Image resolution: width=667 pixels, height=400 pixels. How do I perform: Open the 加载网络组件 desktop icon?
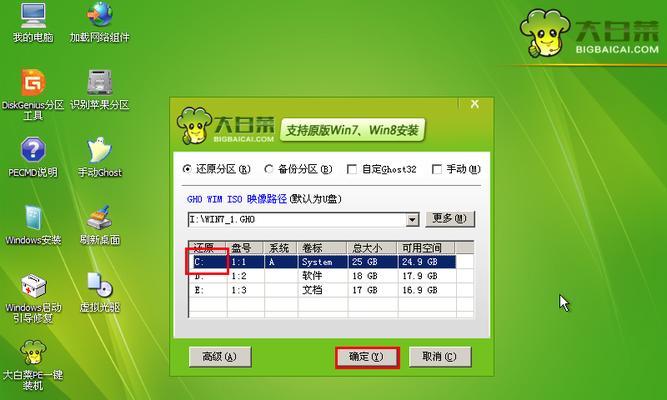click(x=100, y=22)
